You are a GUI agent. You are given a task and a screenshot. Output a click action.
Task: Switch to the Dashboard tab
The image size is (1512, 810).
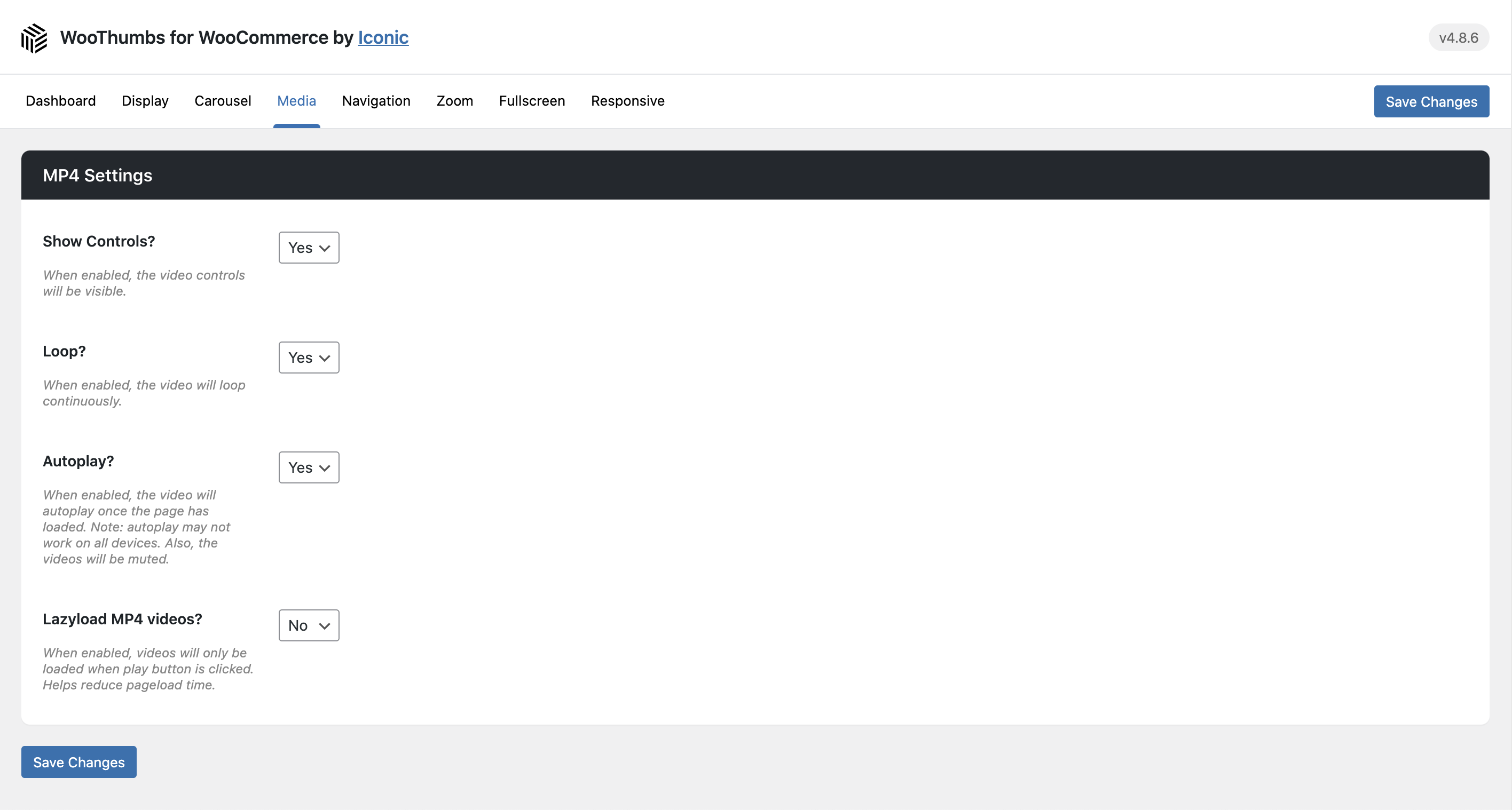click(x=60, y=101)
